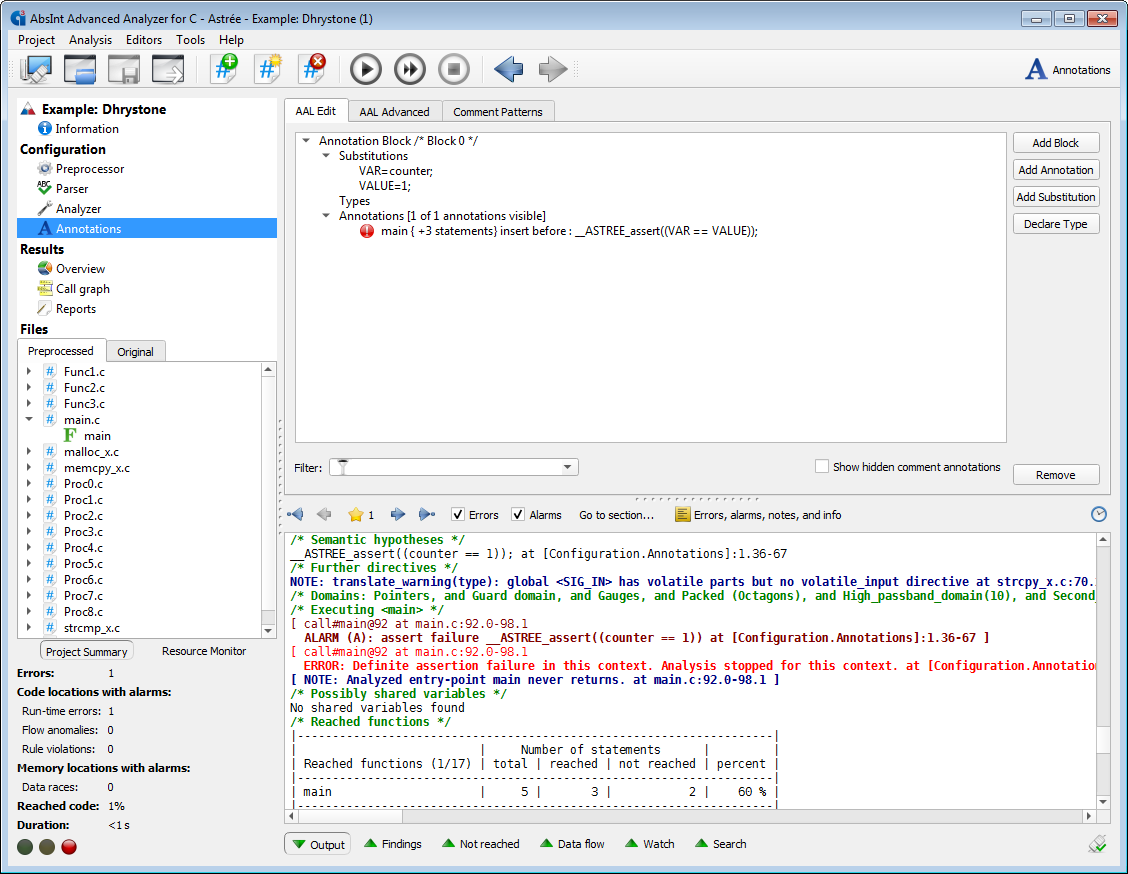Screen dimensions: 1128x874
Task: Click the Errors, alarms, notes, and info icon
Action: click(x=683, y=514)
